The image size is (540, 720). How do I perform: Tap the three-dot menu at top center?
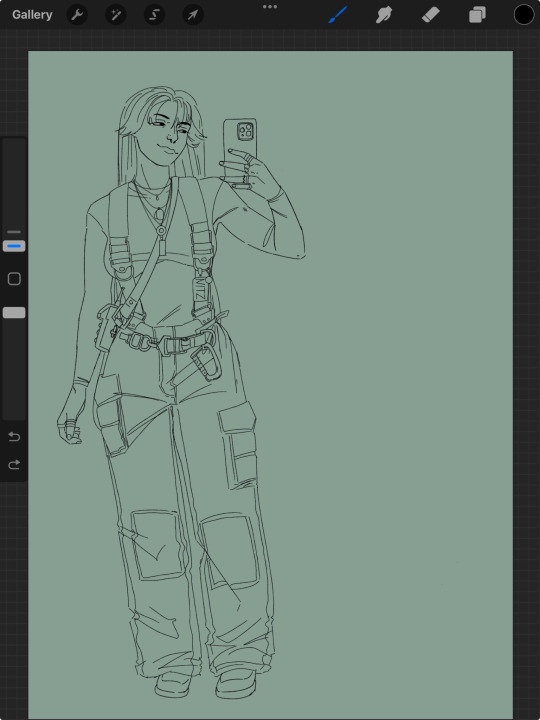tap(270, 7)
